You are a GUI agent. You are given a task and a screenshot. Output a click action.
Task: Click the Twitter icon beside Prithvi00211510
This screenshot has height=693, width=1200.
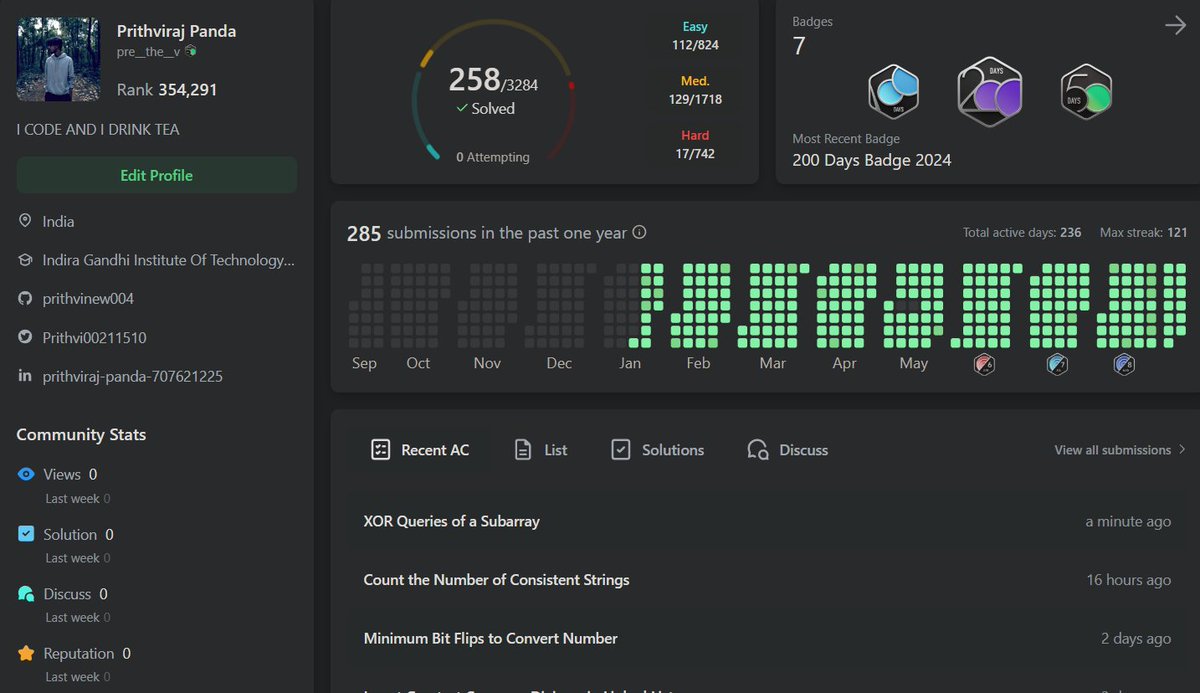pyautogui.click(x=25, y=337)
